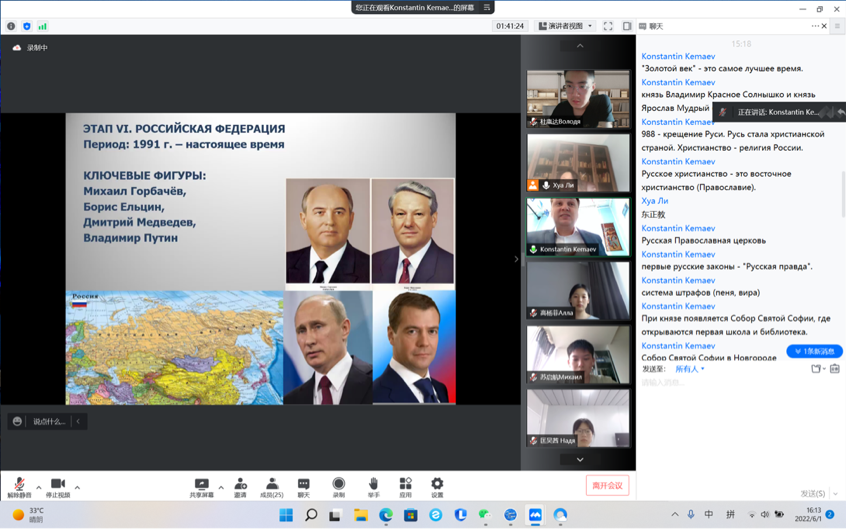
Task: Expand the audio options arrow beside microphone
Action: [x=39, y=488]
